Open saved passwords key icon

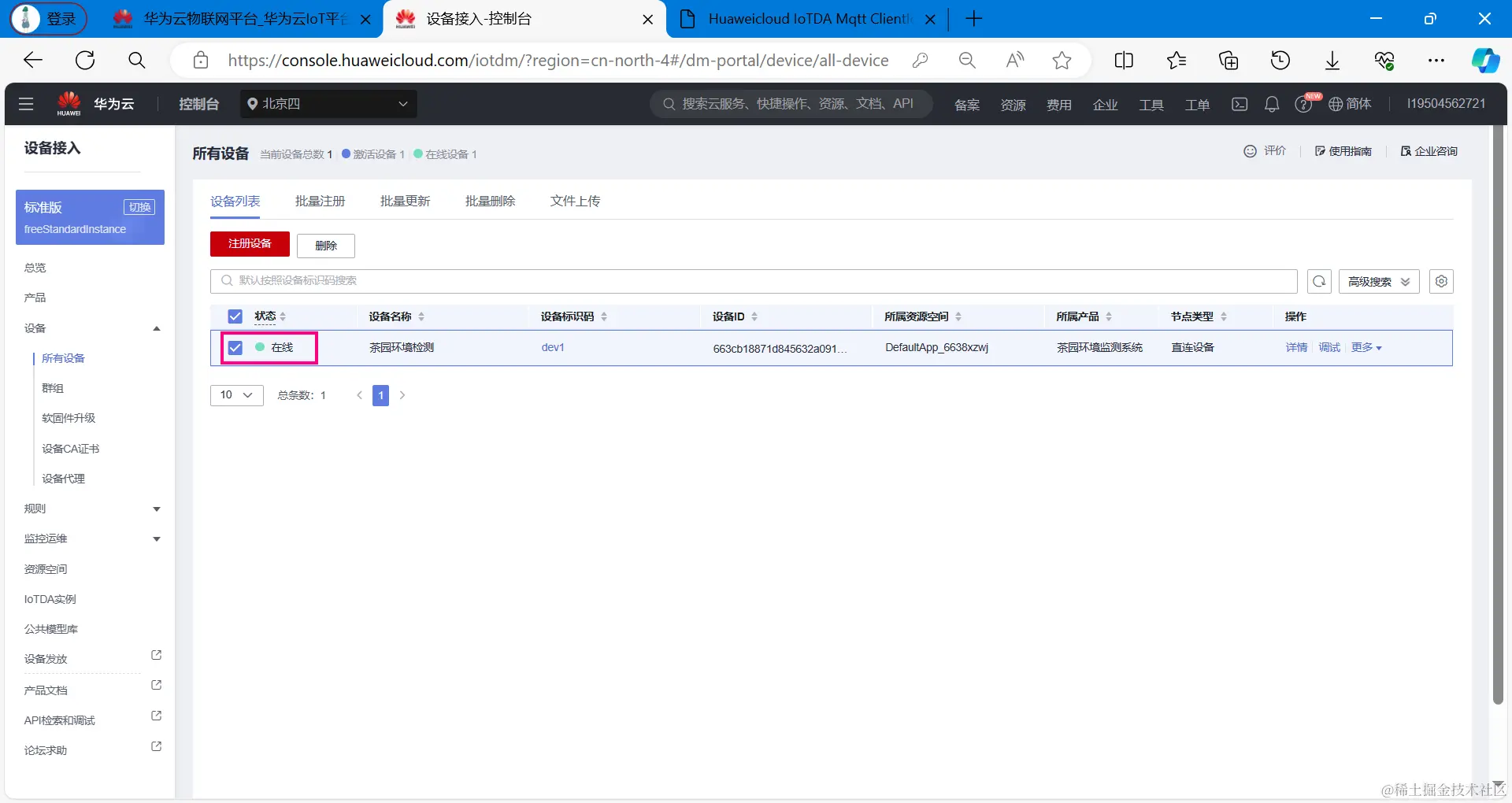click(920, 60)
